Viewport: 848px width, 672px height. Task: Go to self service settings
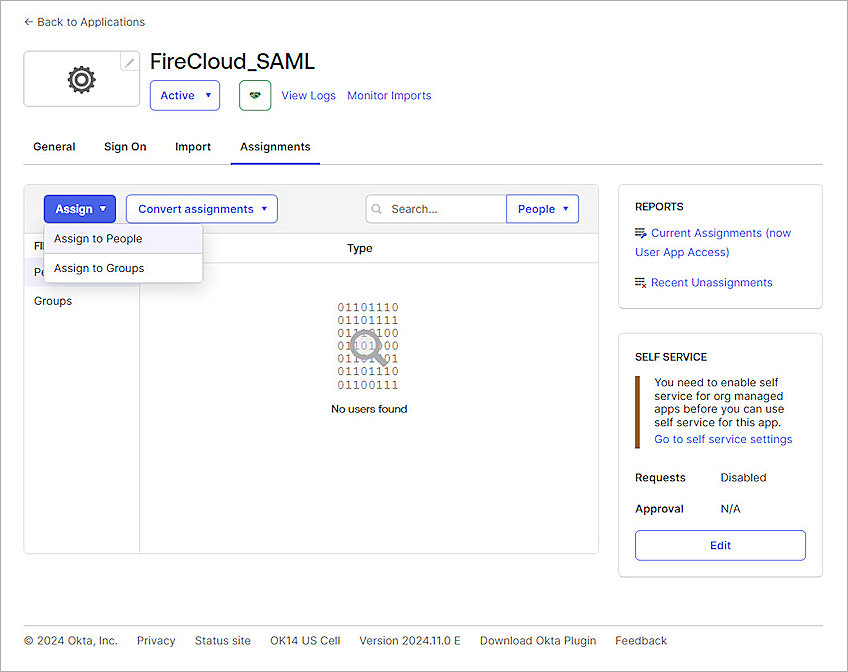click(x=722, y=439)
